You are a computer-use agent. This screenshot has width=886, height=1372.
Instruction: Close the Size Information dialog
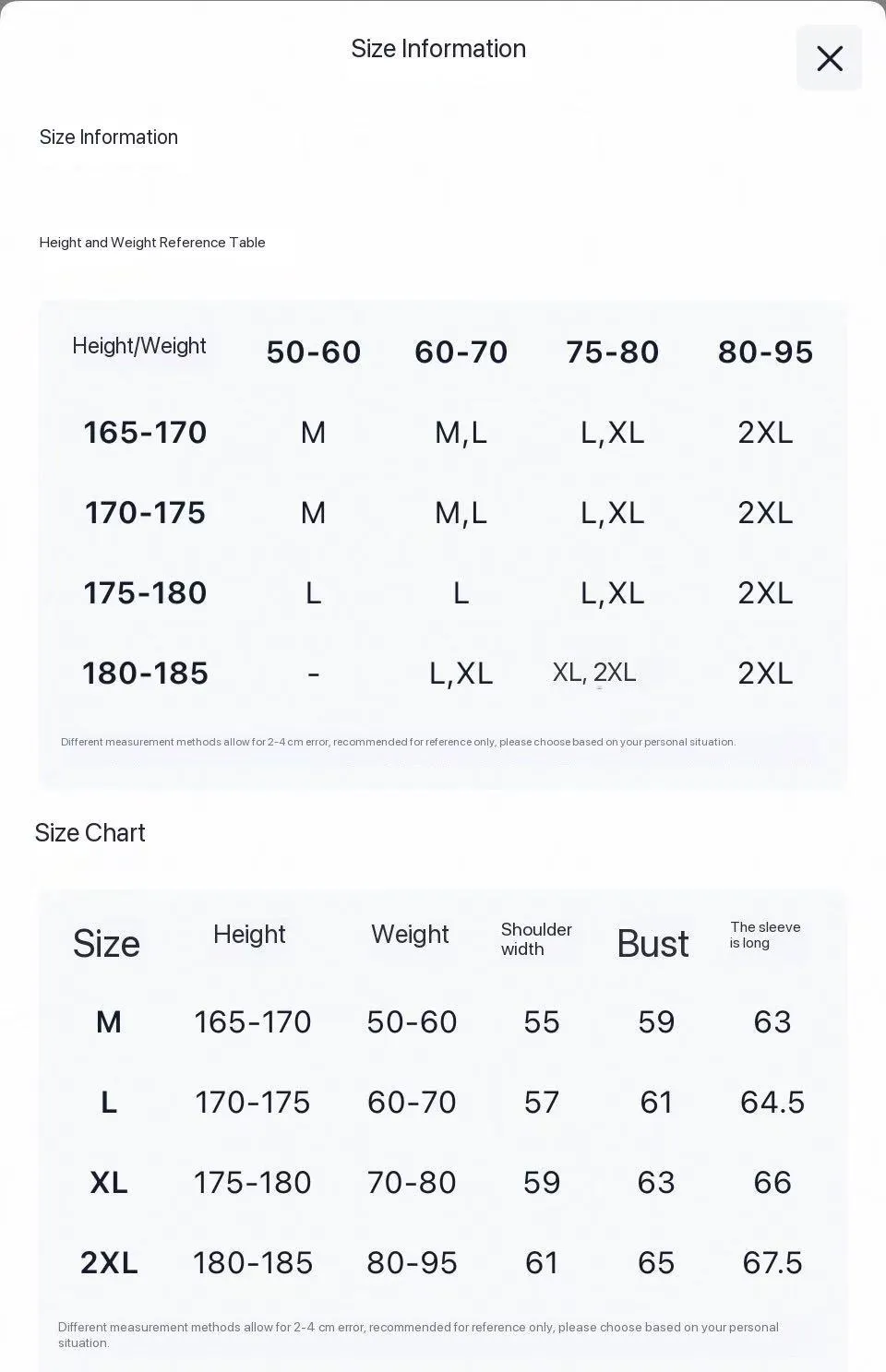coord(829,58)
